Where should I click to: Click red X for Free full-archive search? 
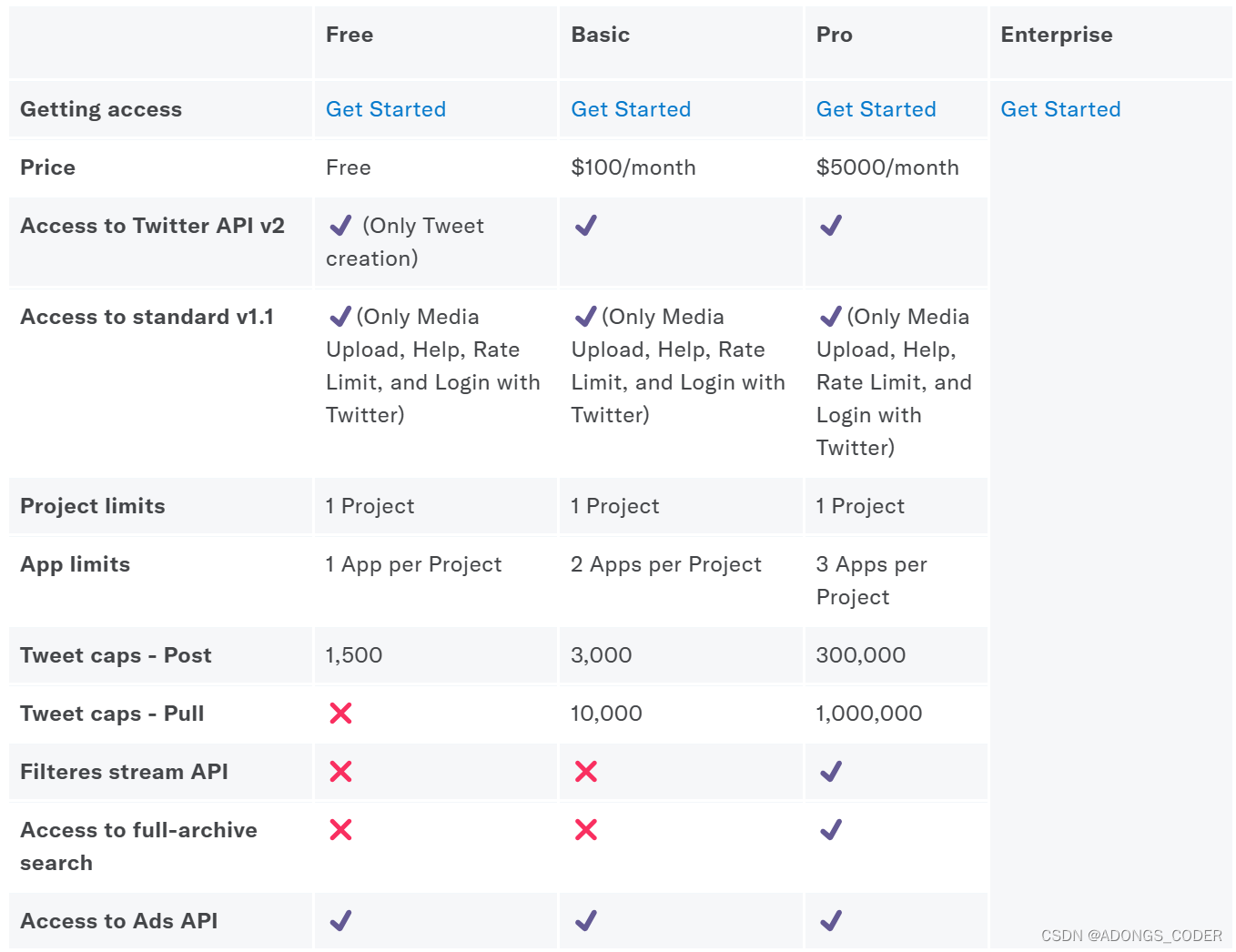coord(340,830)
